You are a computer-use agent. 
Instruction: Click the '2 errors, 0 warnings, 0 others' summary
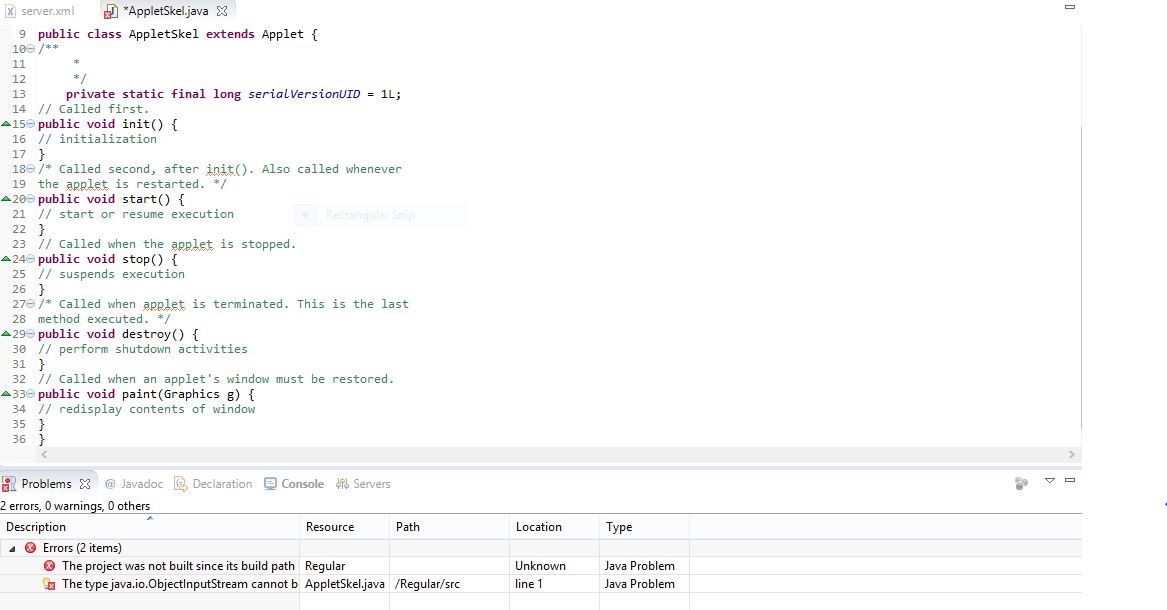[x=75, y=506]
